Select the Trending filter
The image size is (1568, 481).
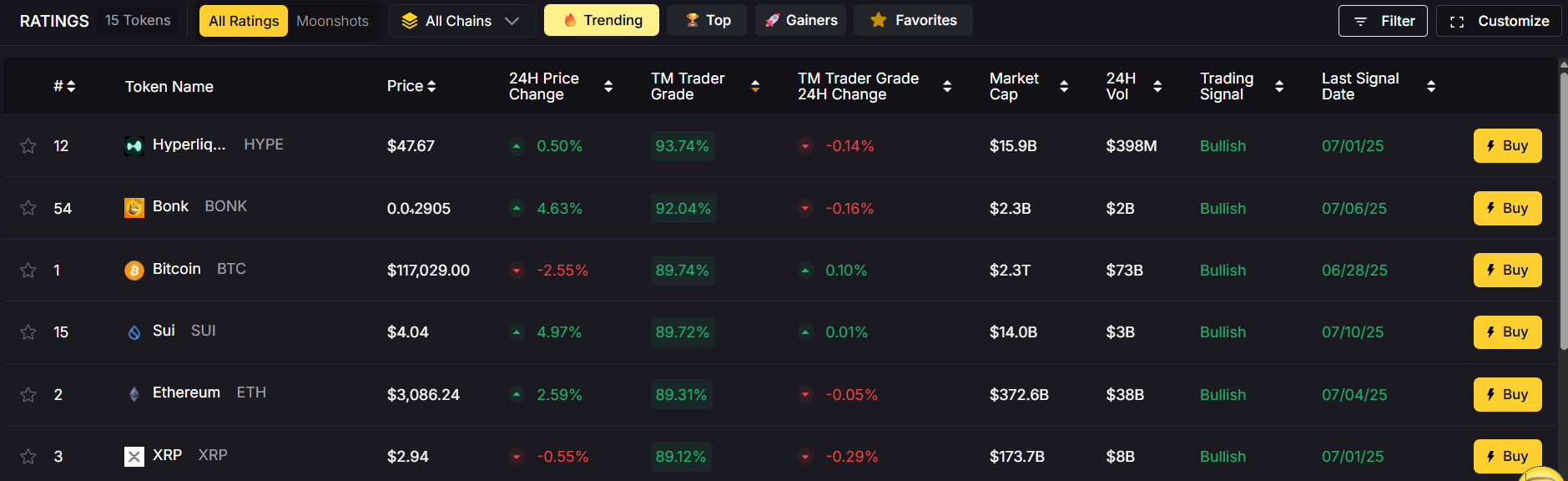[x=602, y=20]
